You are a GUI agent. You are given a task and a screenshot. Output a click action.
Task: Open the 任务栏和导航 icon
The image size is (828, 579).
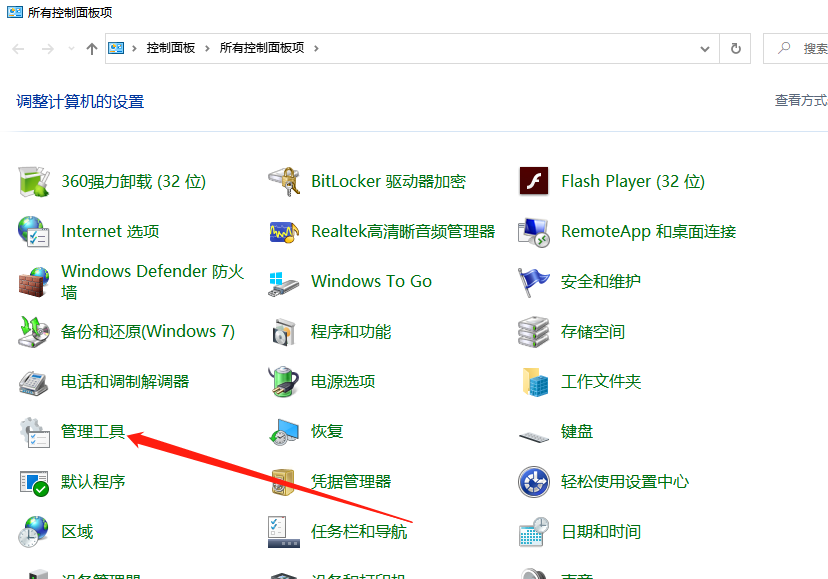[x=284, y=532]
